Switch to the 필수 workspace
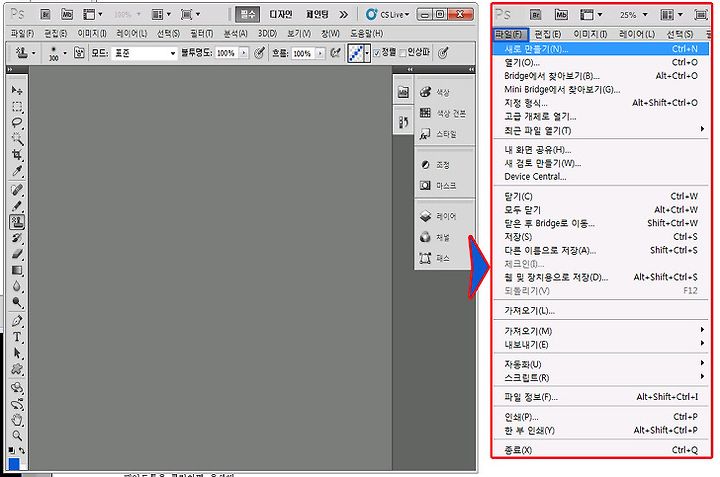 point(248,15)
